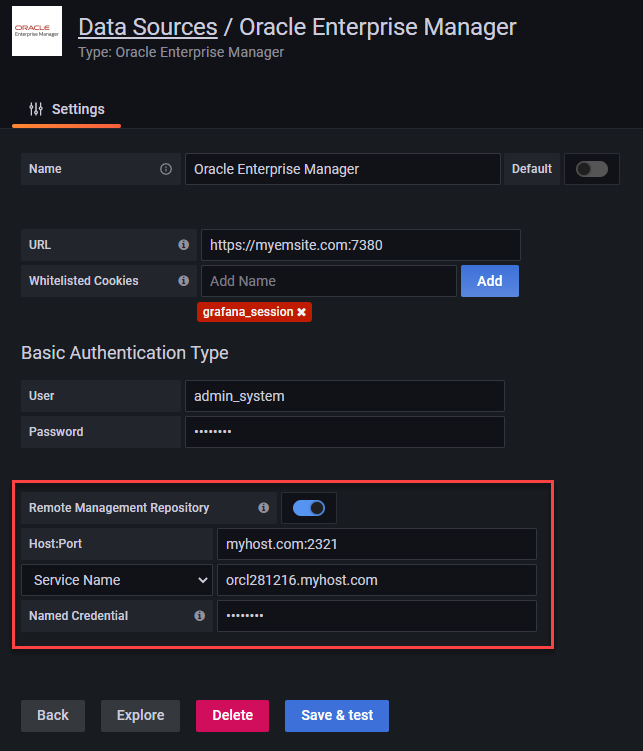
Task: Click the Whitelisted Cookies info icon
Action: pyautogui.click(x=183, y=281)
